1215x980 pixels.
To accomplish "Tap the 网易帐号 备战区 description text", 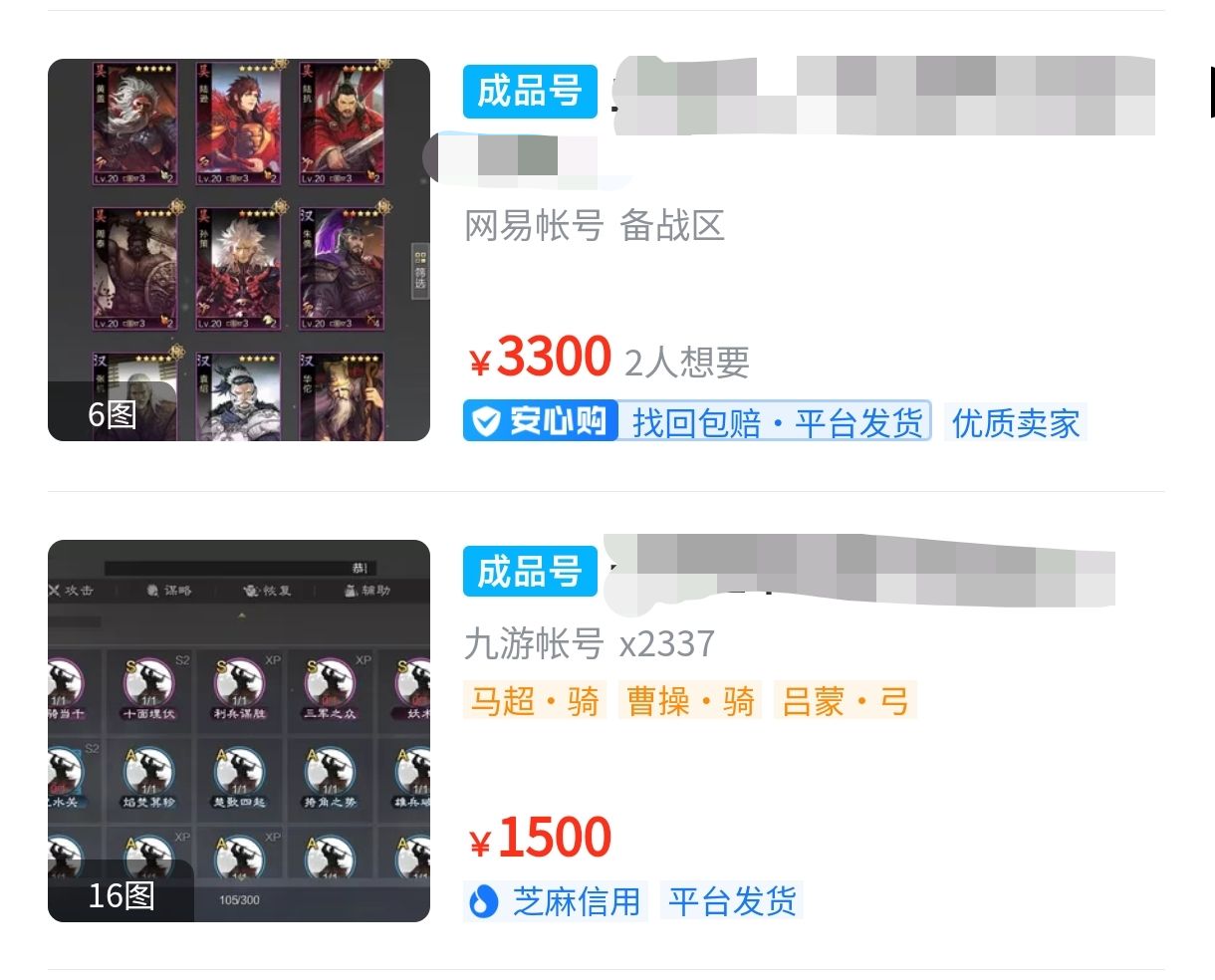I will [x=595, y=226].
